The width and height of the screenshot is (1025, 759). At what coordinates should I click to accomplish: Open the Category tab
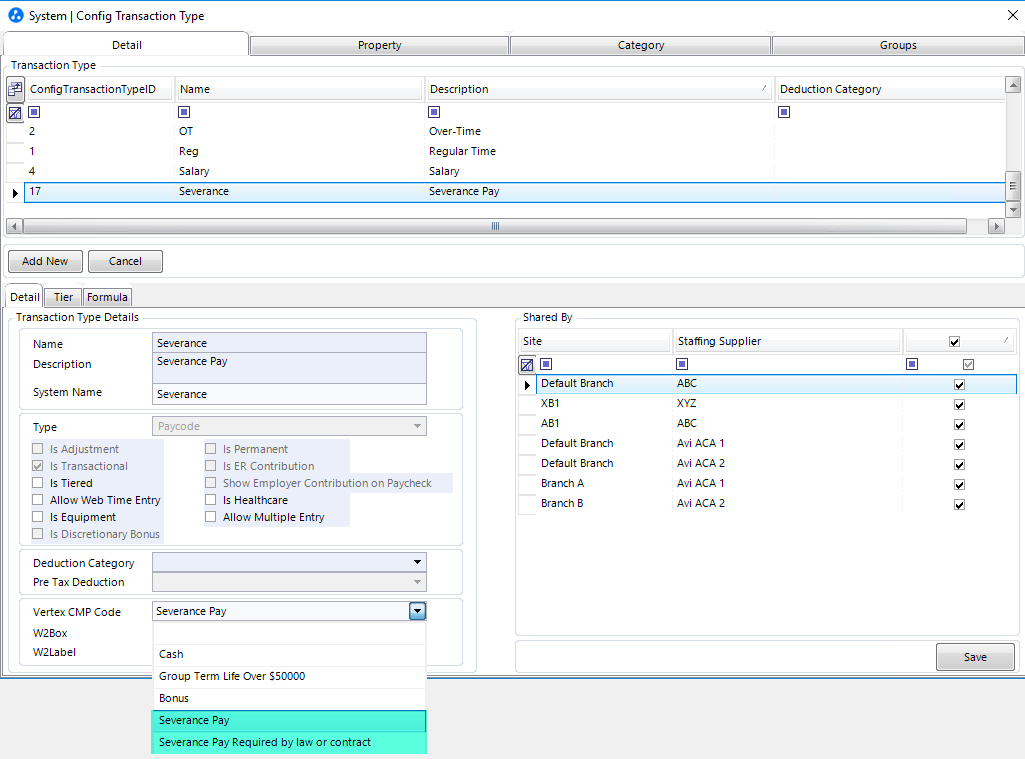pyautogui.click(x=641, y=45)
